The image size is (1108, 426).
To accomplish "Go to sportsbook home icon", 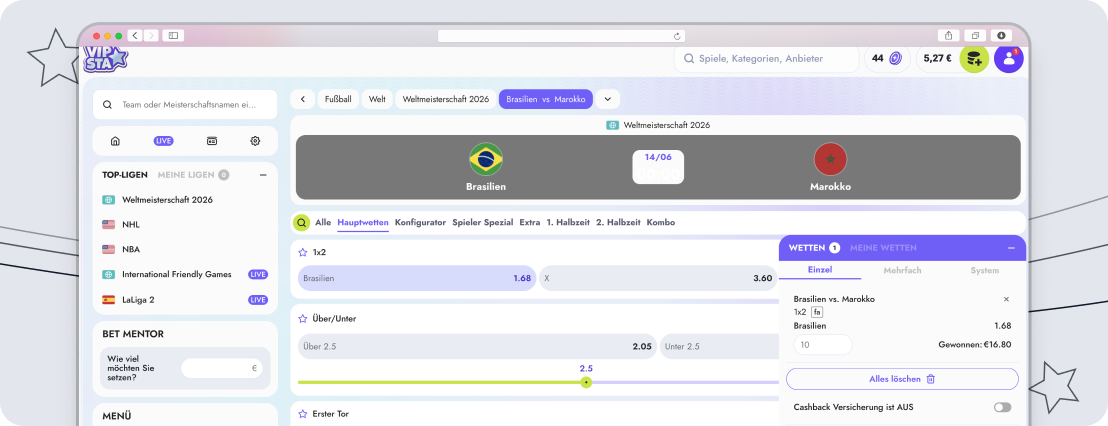I will (x=115, y=141).
